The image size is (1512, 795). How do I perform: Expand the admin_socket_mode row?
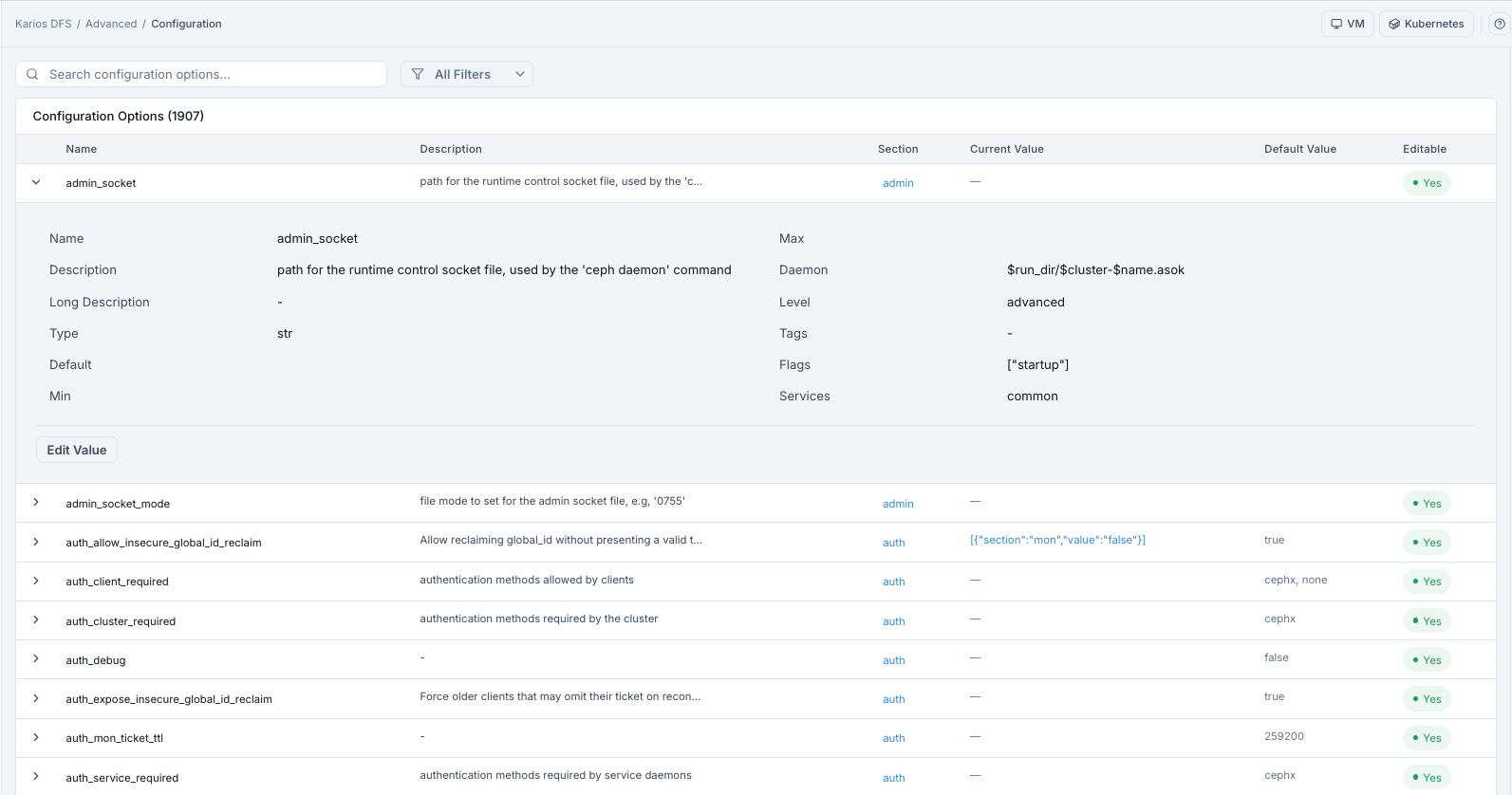click(36, 503)
